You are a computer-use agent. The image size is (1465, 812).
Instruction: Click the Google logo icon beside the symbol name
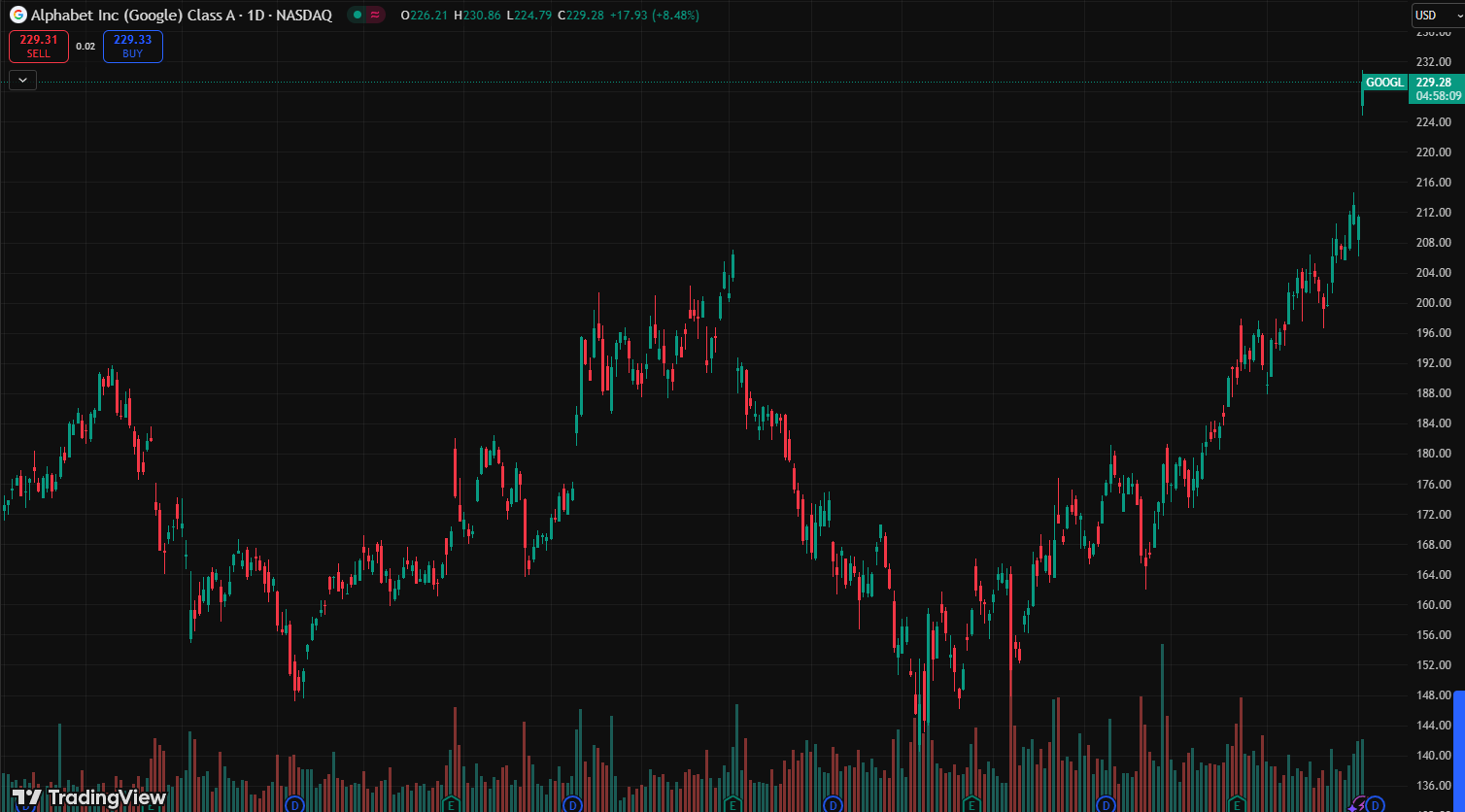[x=17, y=16]
